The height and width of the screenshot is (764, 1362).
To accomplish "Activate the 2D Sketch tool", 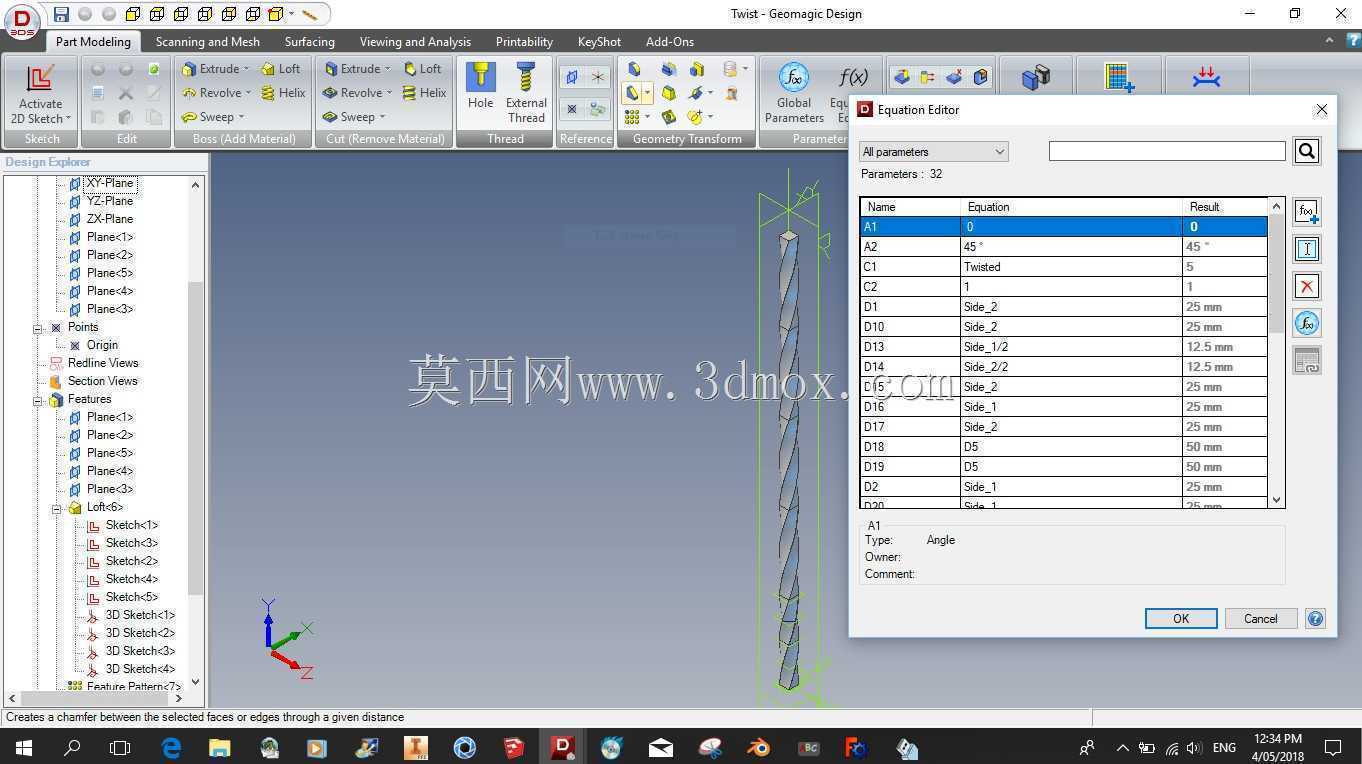I will (x=41, y=95).
